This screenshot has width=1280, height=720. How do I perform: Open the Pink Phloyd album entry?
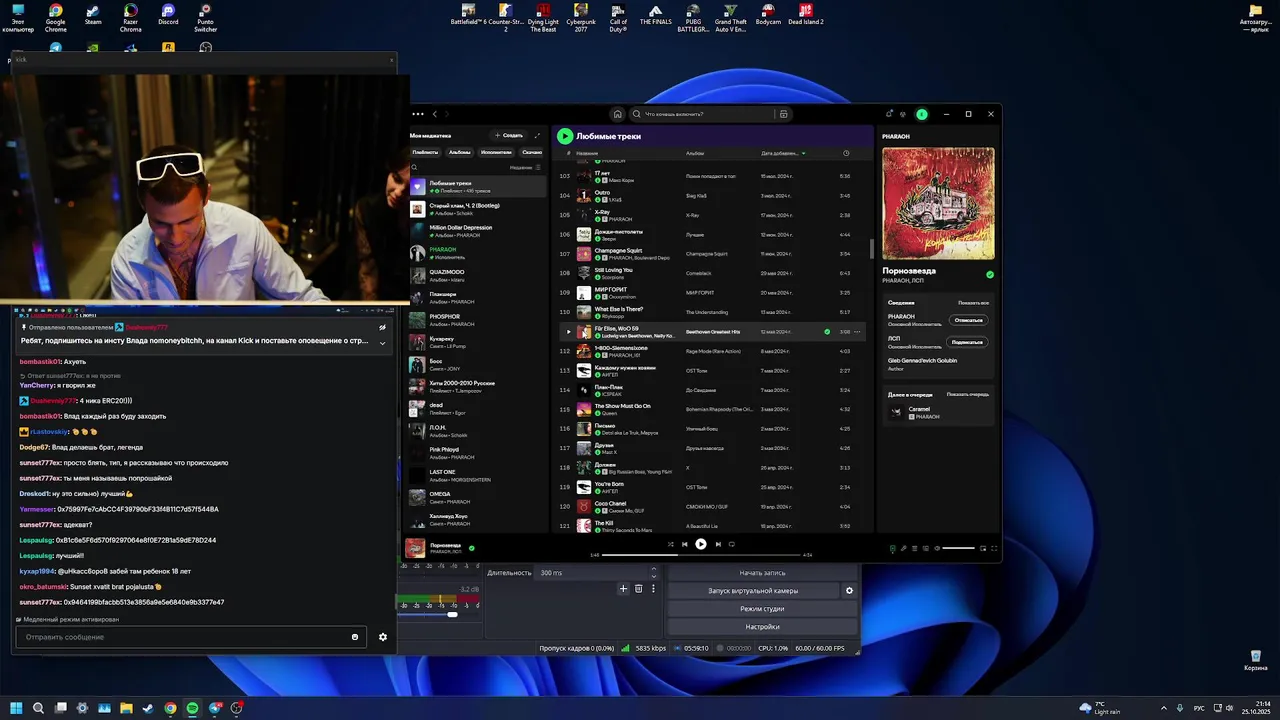tap(478, 453)
